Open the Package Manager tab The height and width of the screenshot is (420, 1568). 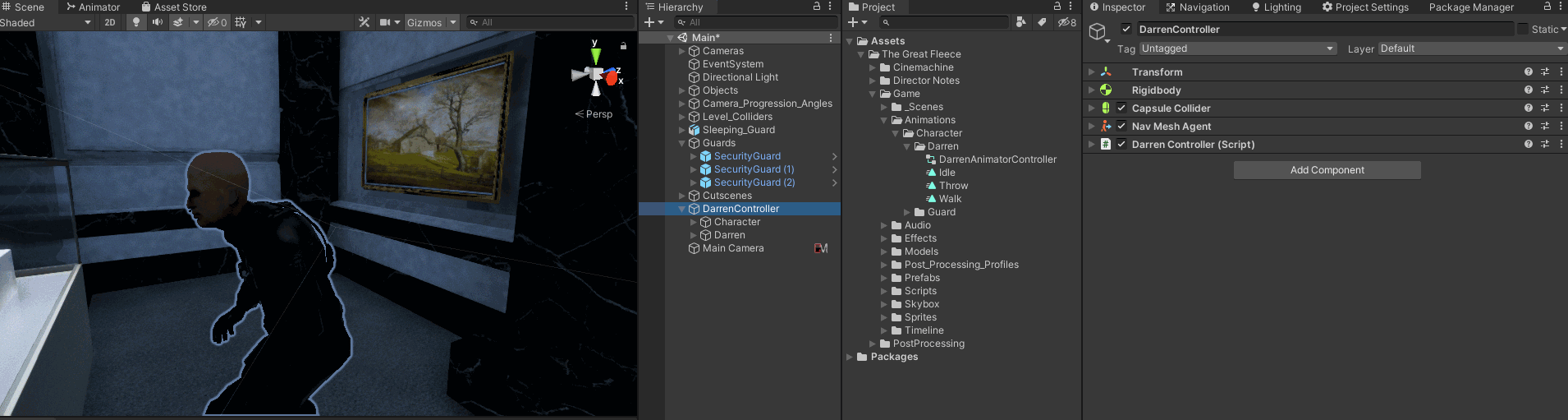click(1471, 7)
